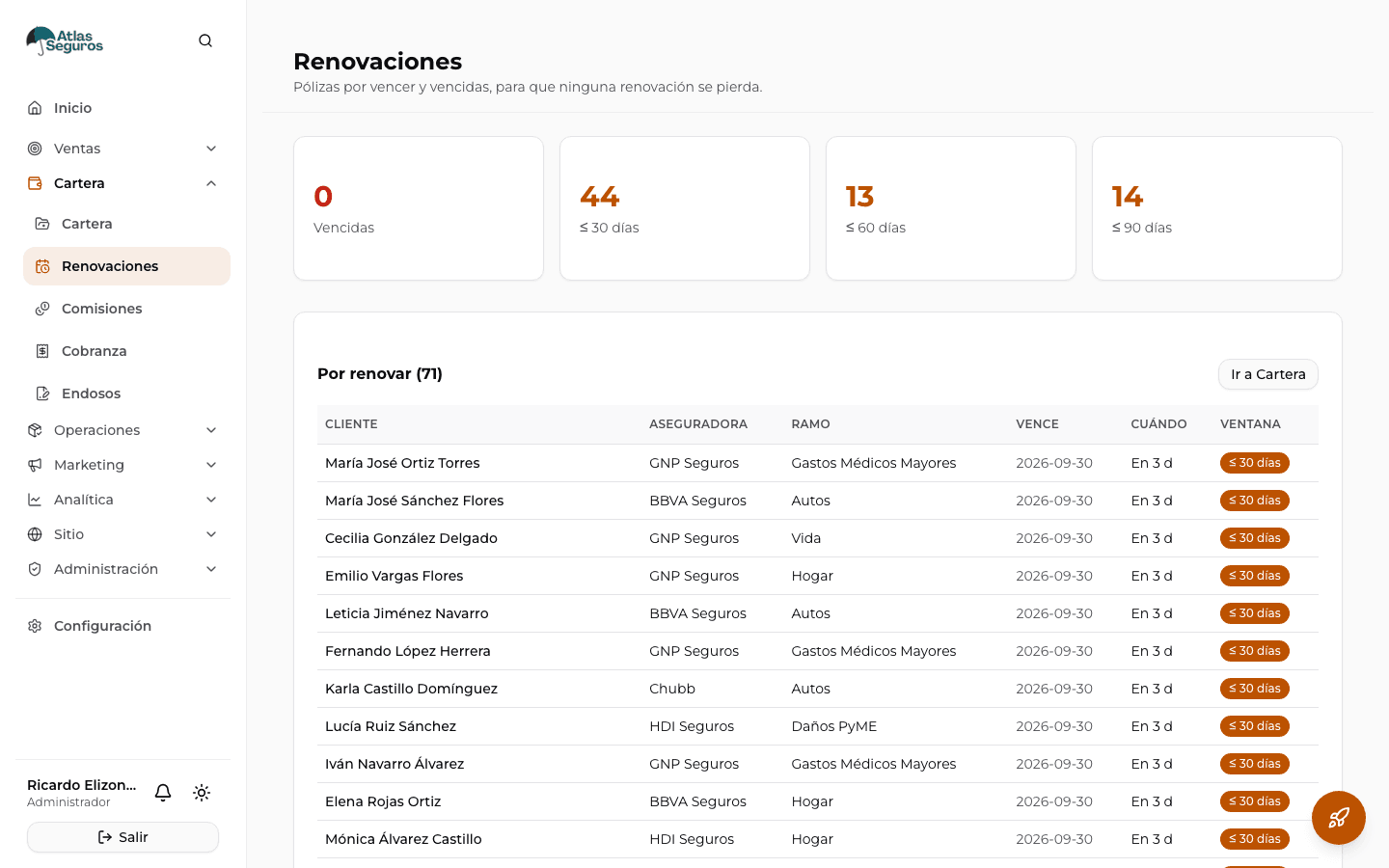The image size is (1389, 868).
Task: Click the Comisiones coins icon
Action: (x=42, y=309)
